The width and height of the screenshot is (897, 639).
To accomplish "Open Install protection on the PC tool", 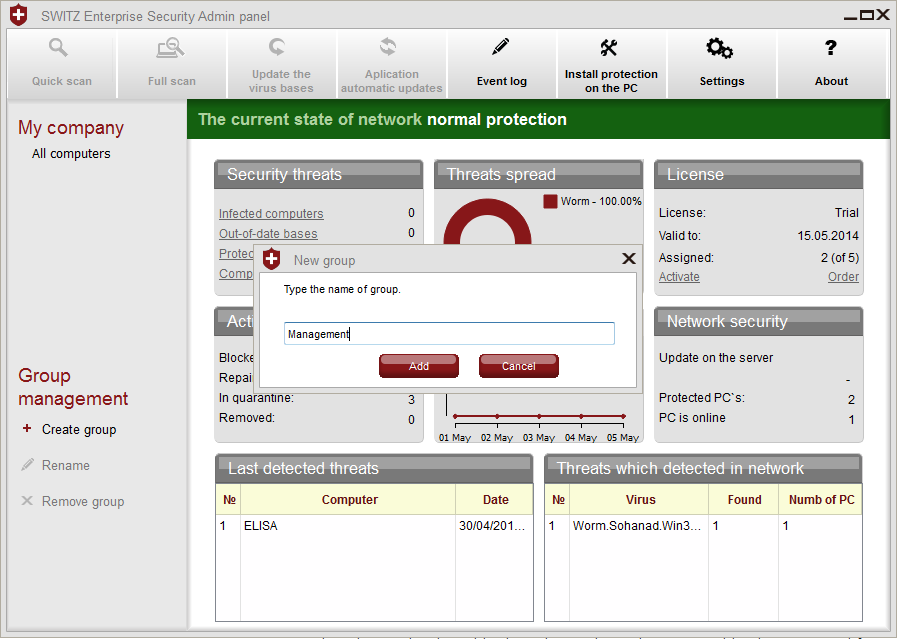I will 610,48.
